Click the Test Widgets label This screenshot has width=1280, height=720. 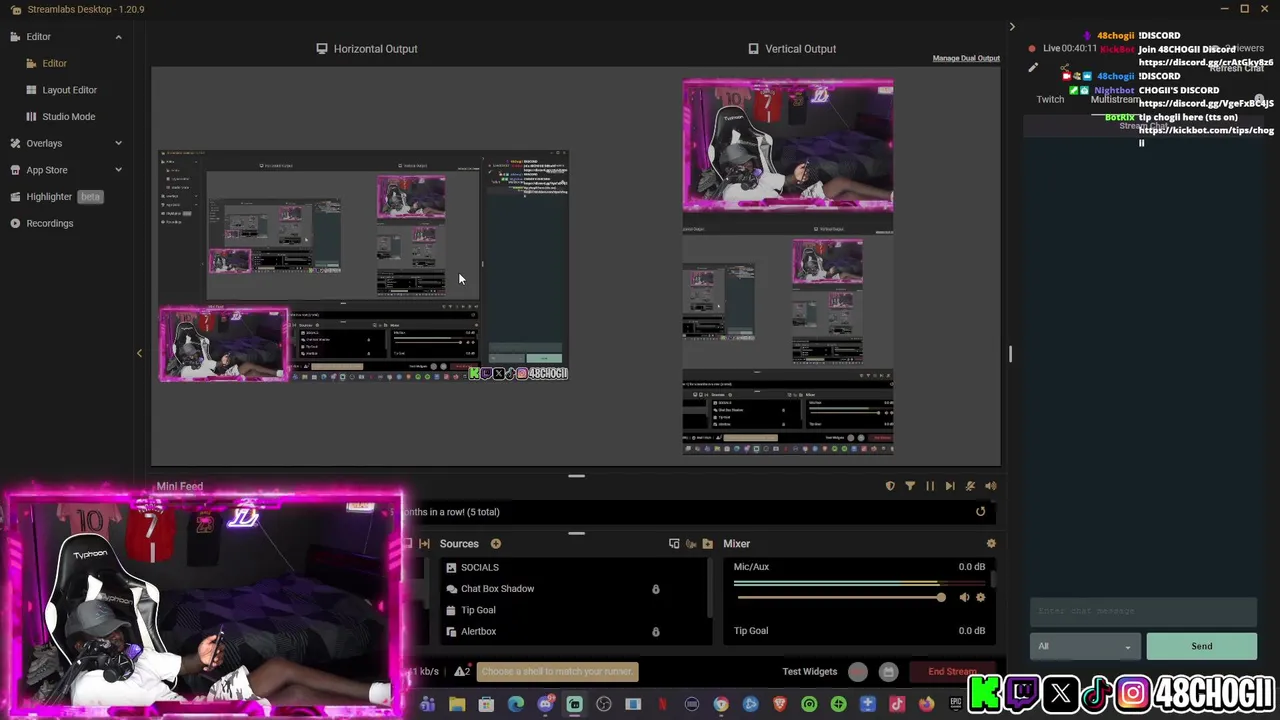click(x=809, y=672)
